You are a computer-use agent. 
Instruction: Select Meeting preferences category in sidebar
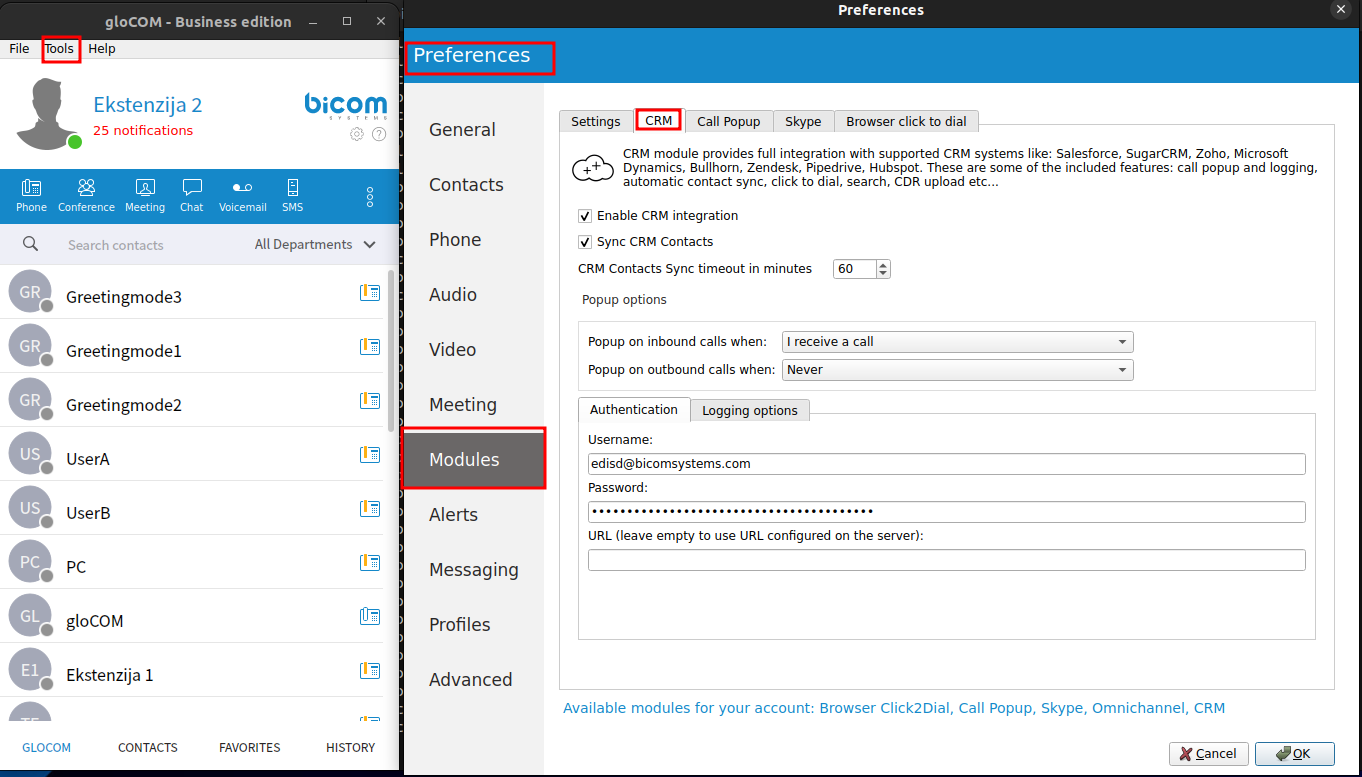point(473,405)
